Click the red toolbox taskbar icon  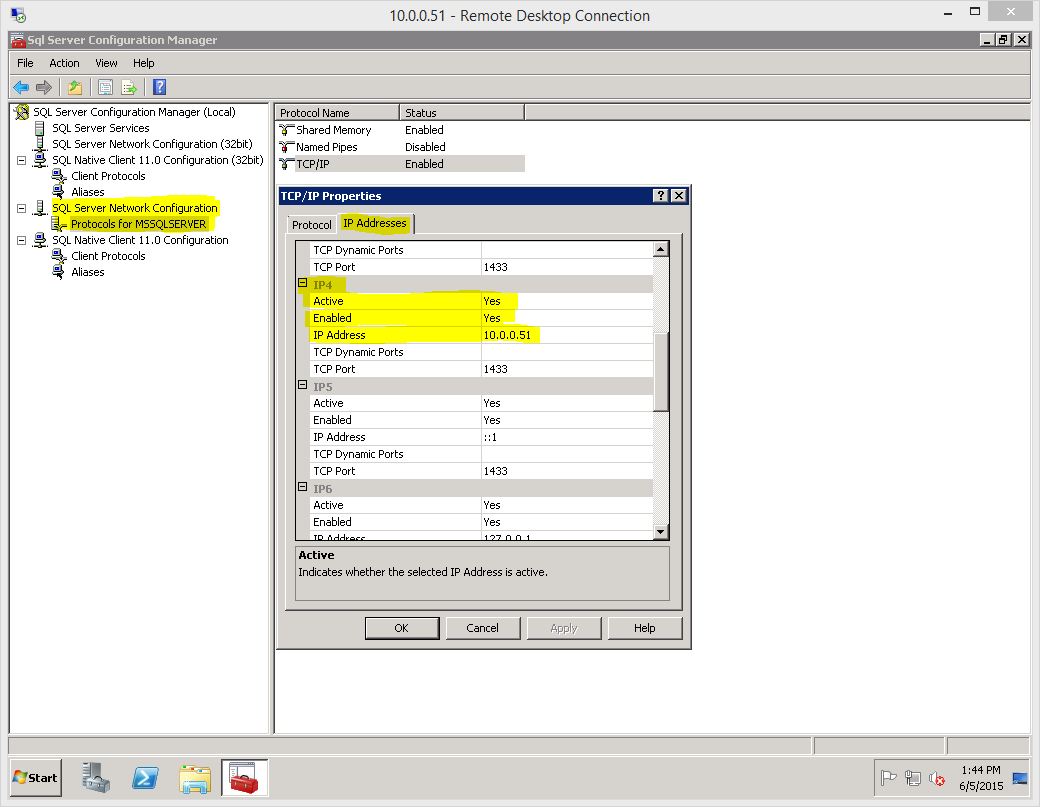(244, 778)
